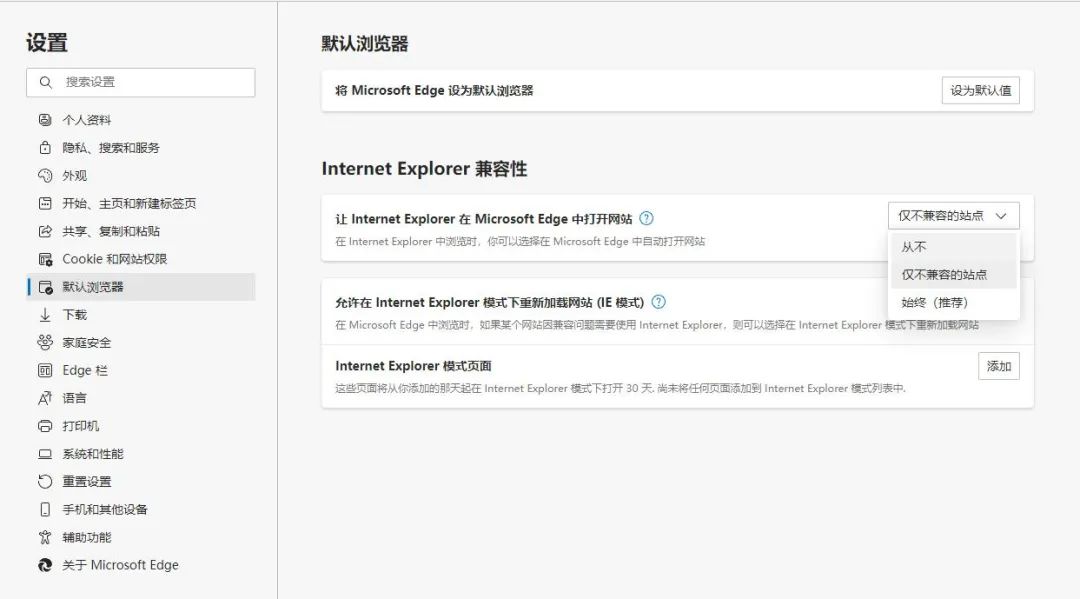Click the 重置设置 reset icon

[45, 481]
